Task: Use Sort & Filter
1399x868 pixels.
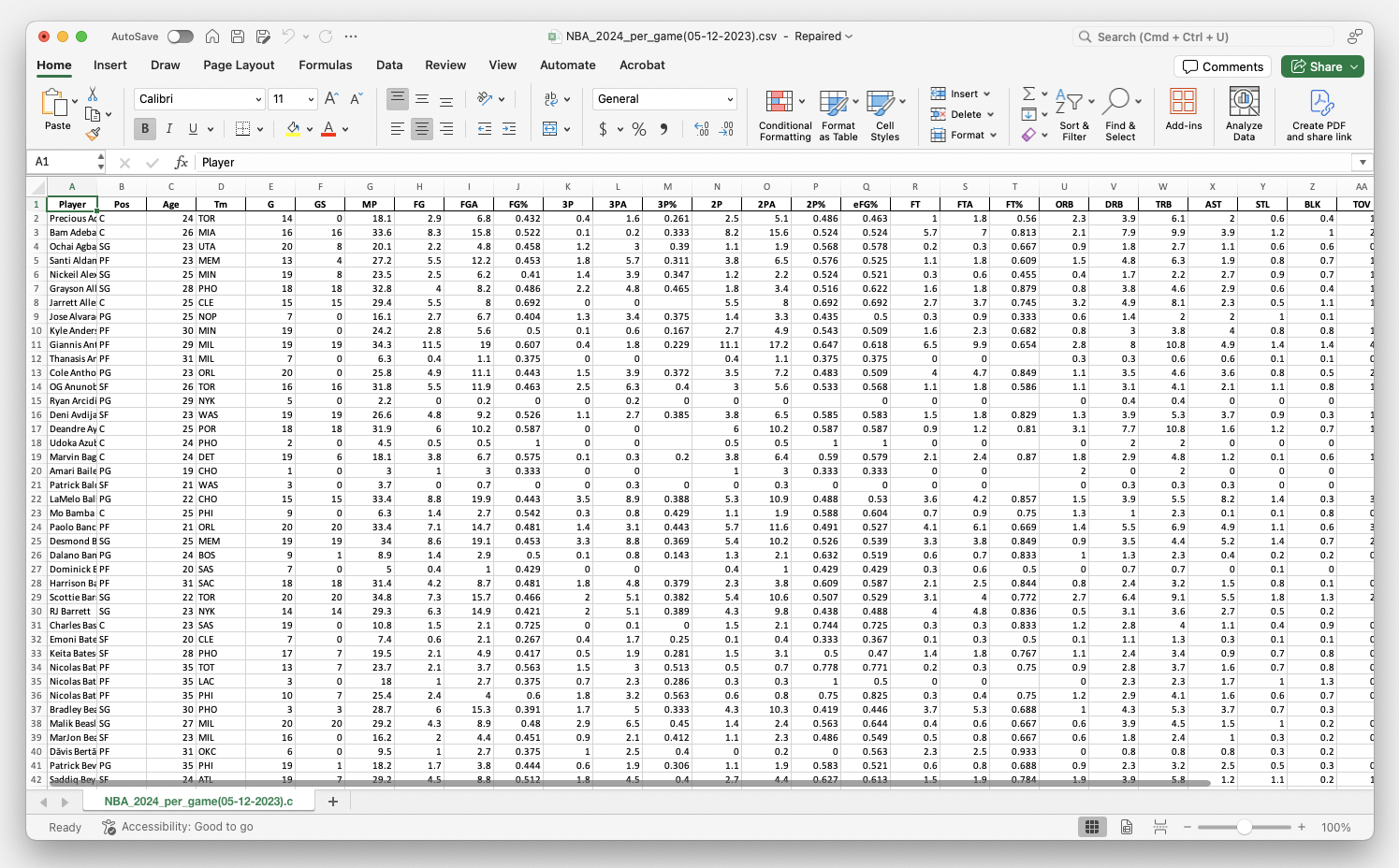Action: [1073, 114]
